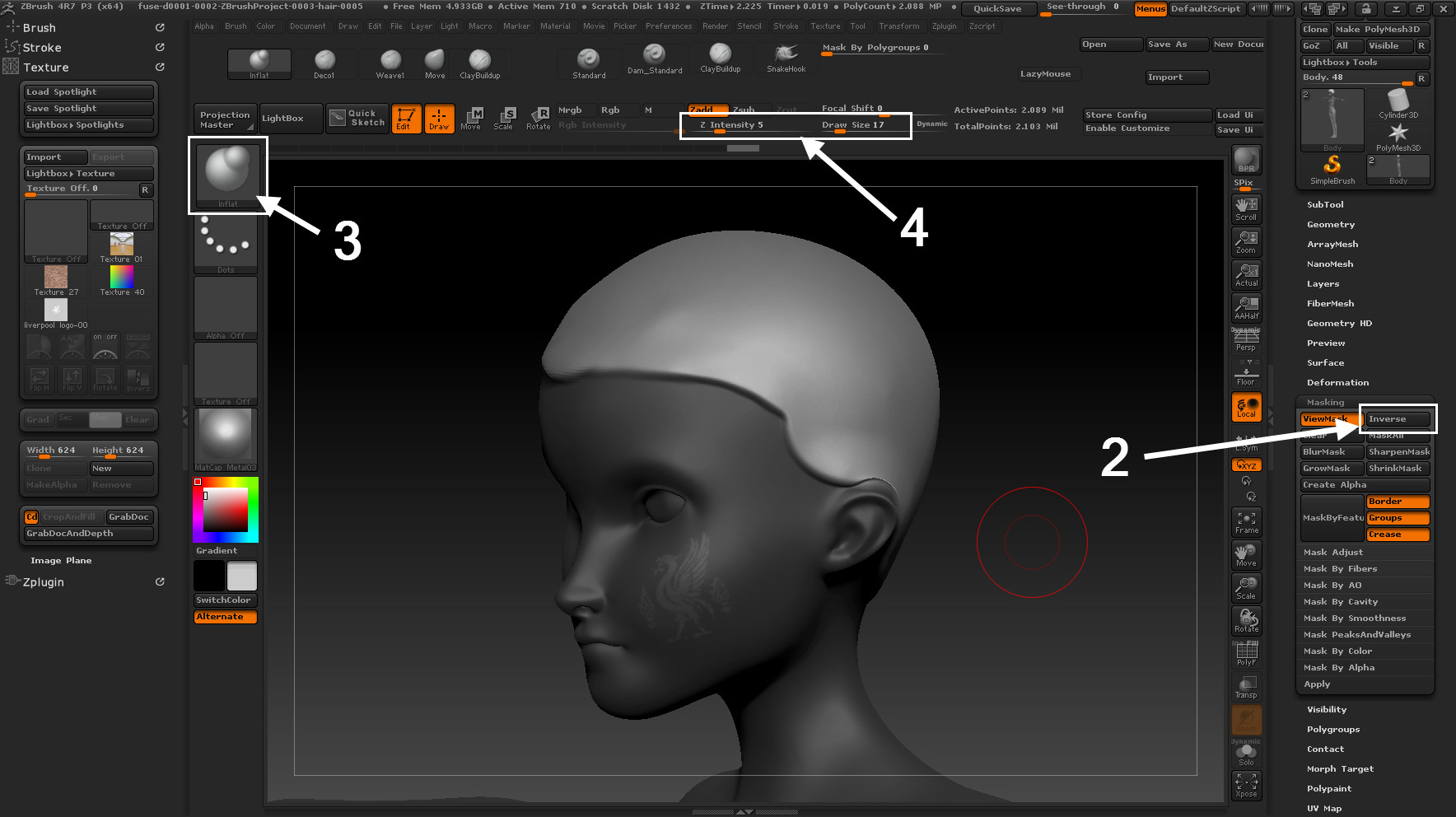This screenshot has height=817, width=1456.
Task: Click the Xpose icon
Action: click(x=1246, y=784)
